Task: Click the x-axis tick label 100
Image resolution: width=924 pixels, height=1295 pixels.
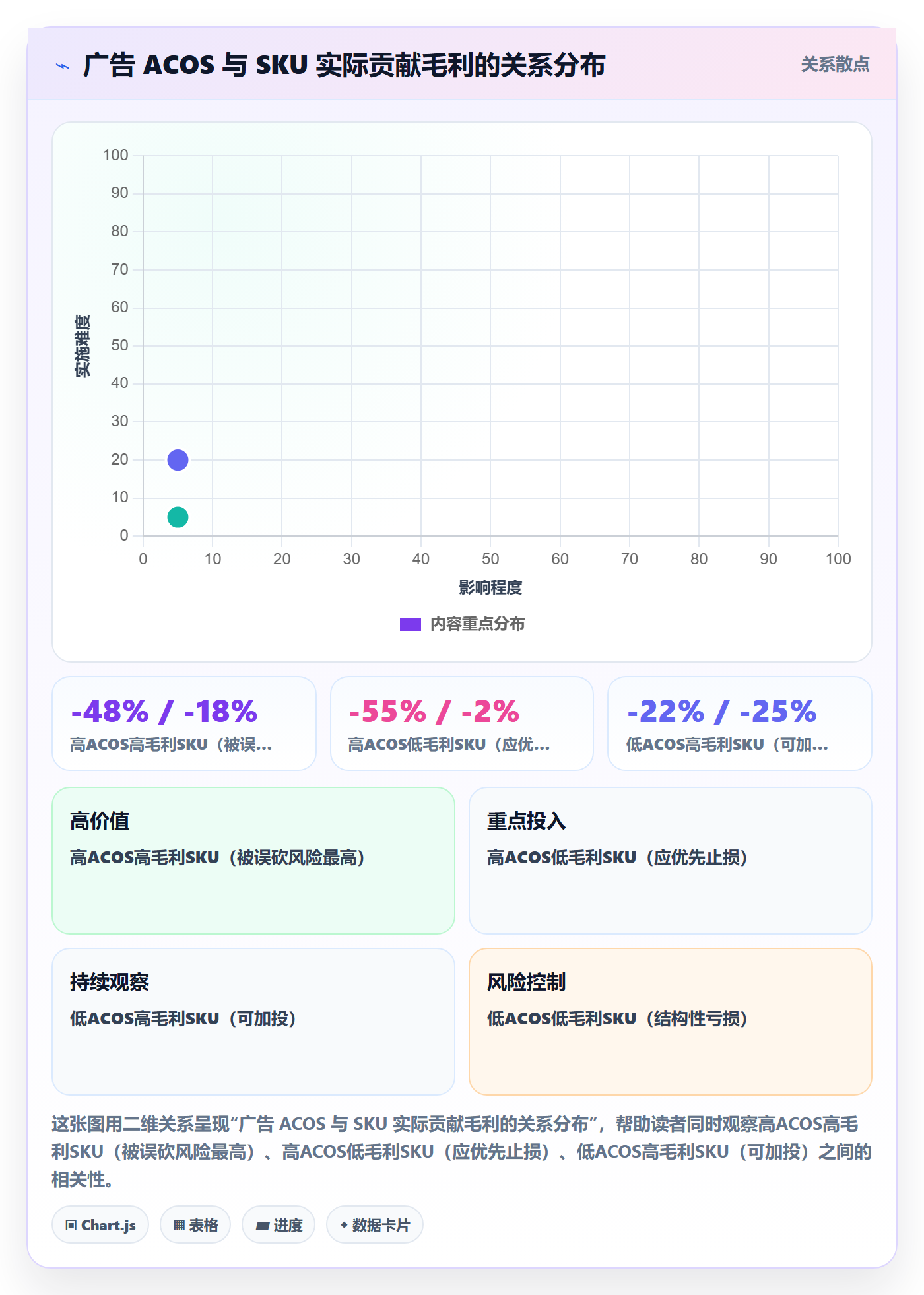Action: [x=838, y=559]
